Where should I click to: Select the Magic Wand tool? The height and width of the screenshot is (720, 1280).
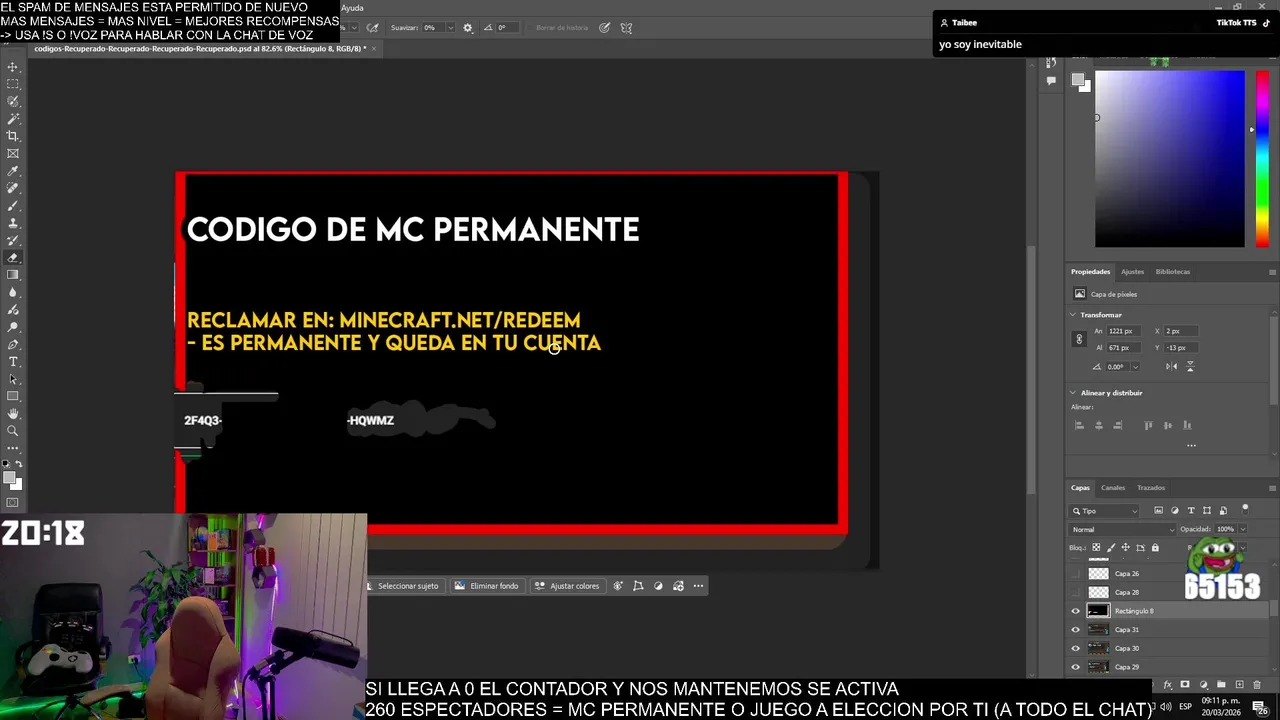coord(13,119)
